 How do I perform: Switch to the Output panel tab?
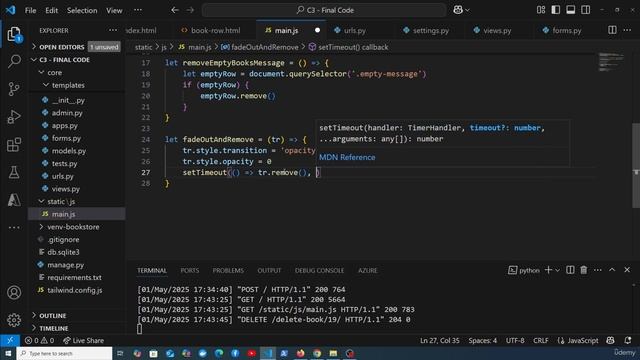[269, 270]
